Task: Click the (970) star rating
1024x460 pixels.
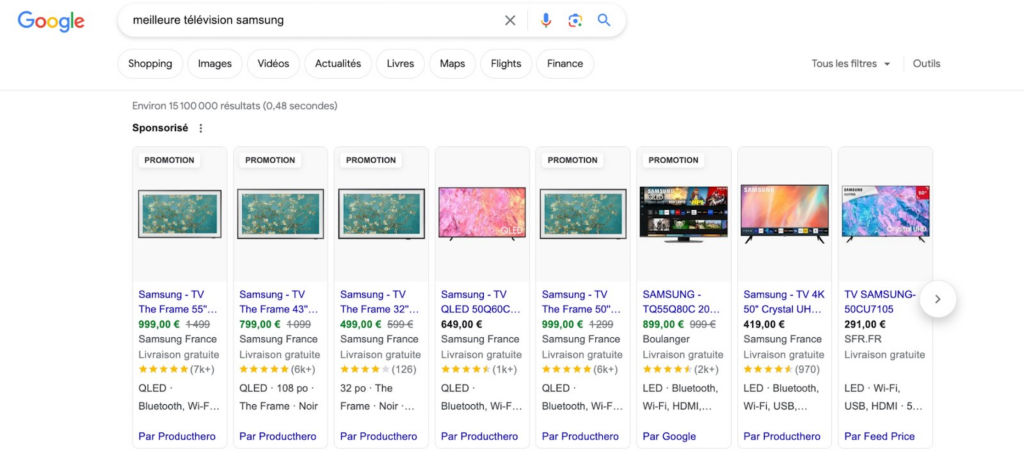Action: [x=782, y=369]
